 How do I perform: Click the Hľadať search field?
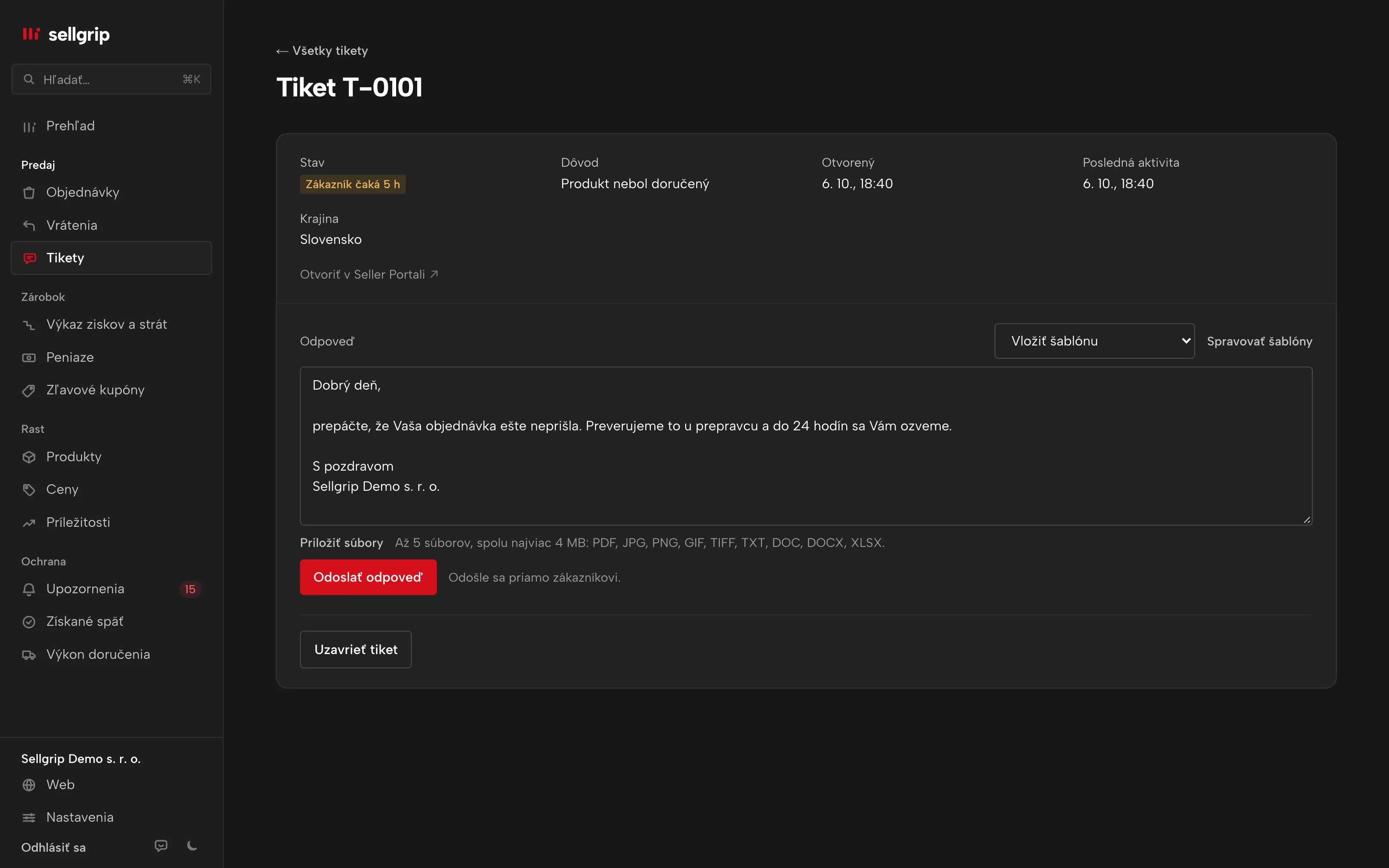point(111,79)
